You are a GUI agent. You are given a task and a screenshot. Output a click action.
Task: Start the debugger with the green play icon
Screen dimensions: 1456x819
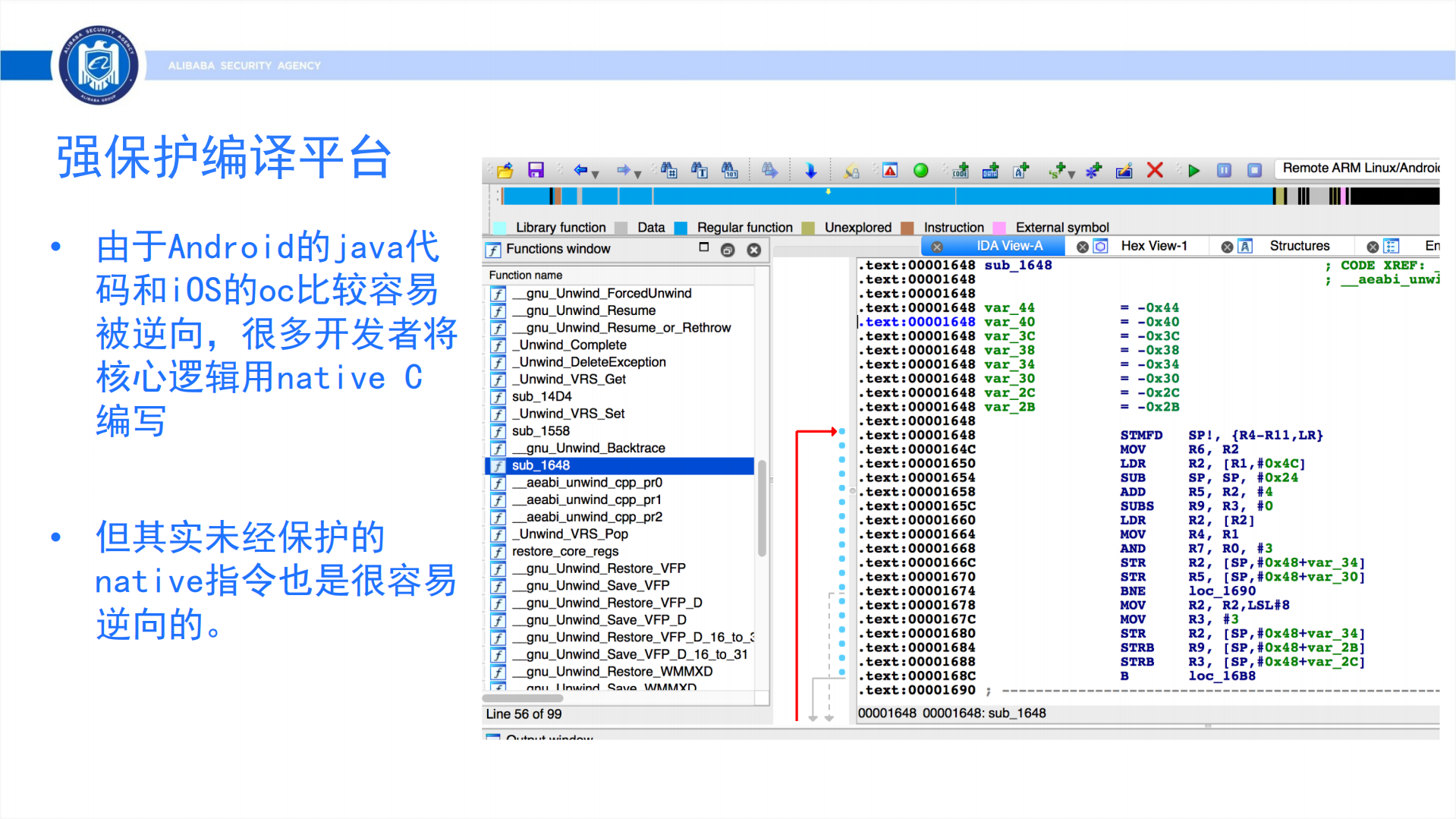click(x=1193, y=170)
